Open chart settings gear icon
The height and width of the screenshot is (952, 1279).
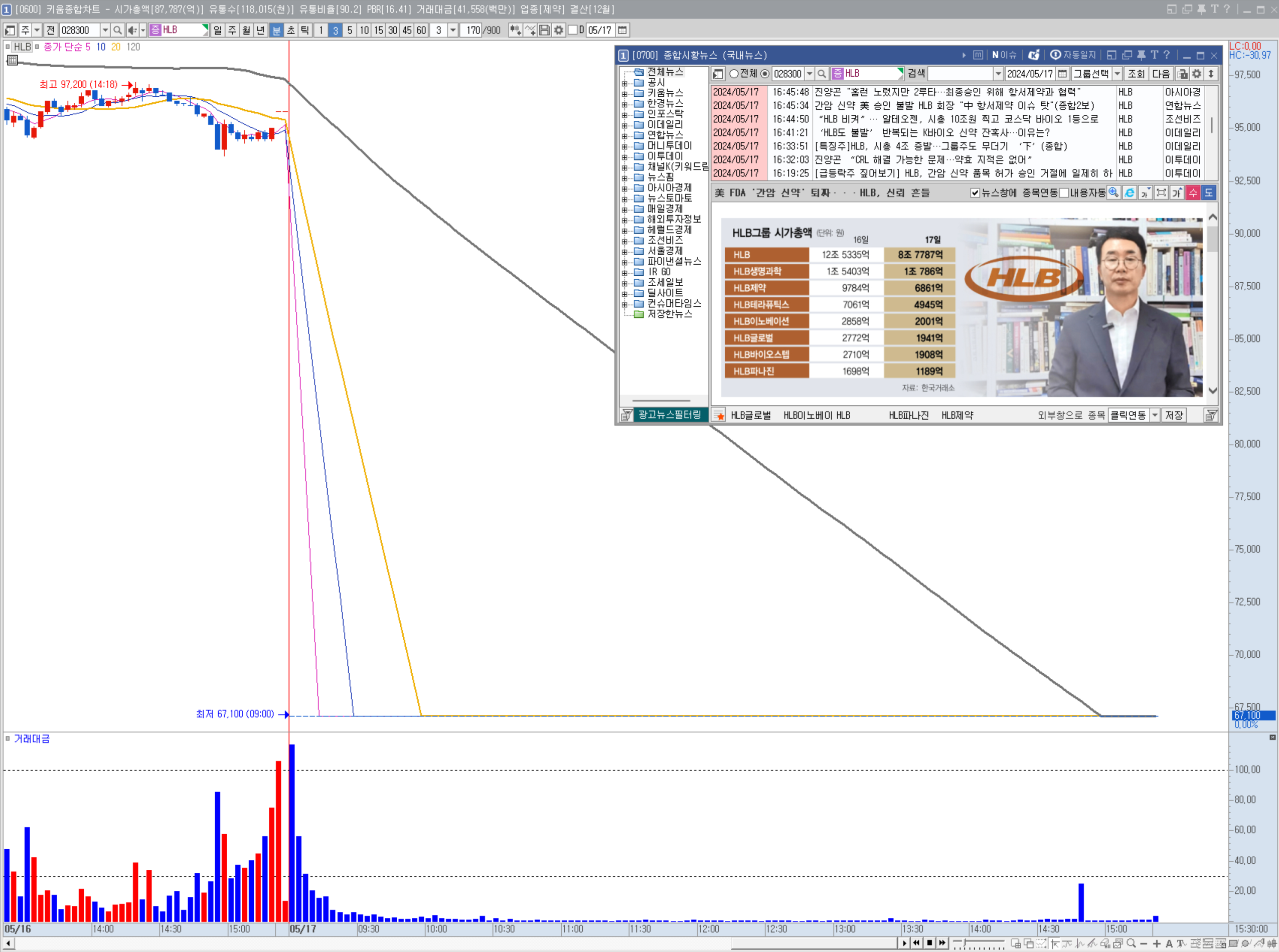click(x=558, y=30)
